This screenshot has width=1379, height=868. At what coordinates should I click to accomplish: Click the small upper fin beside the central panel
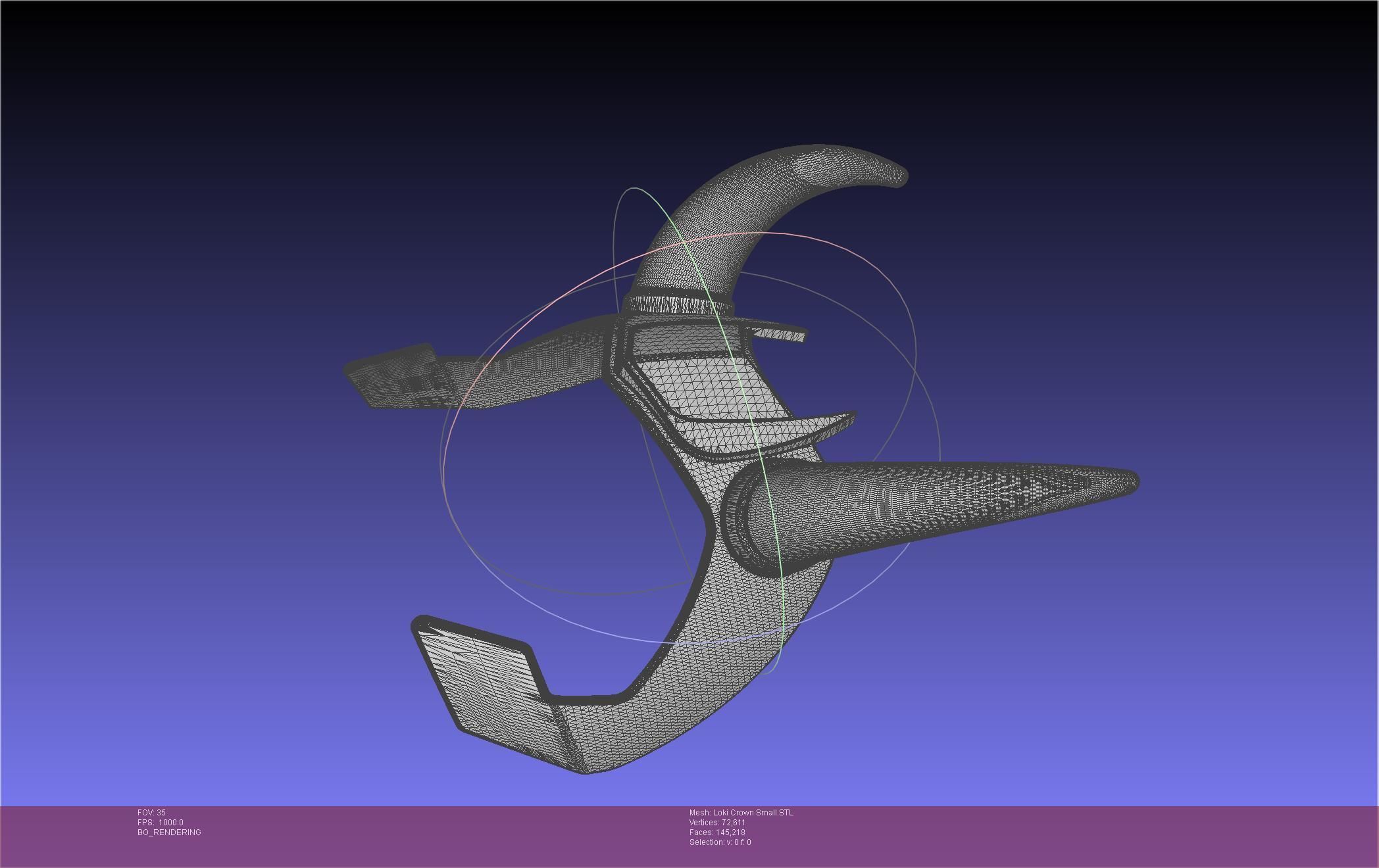coord(780,333)
